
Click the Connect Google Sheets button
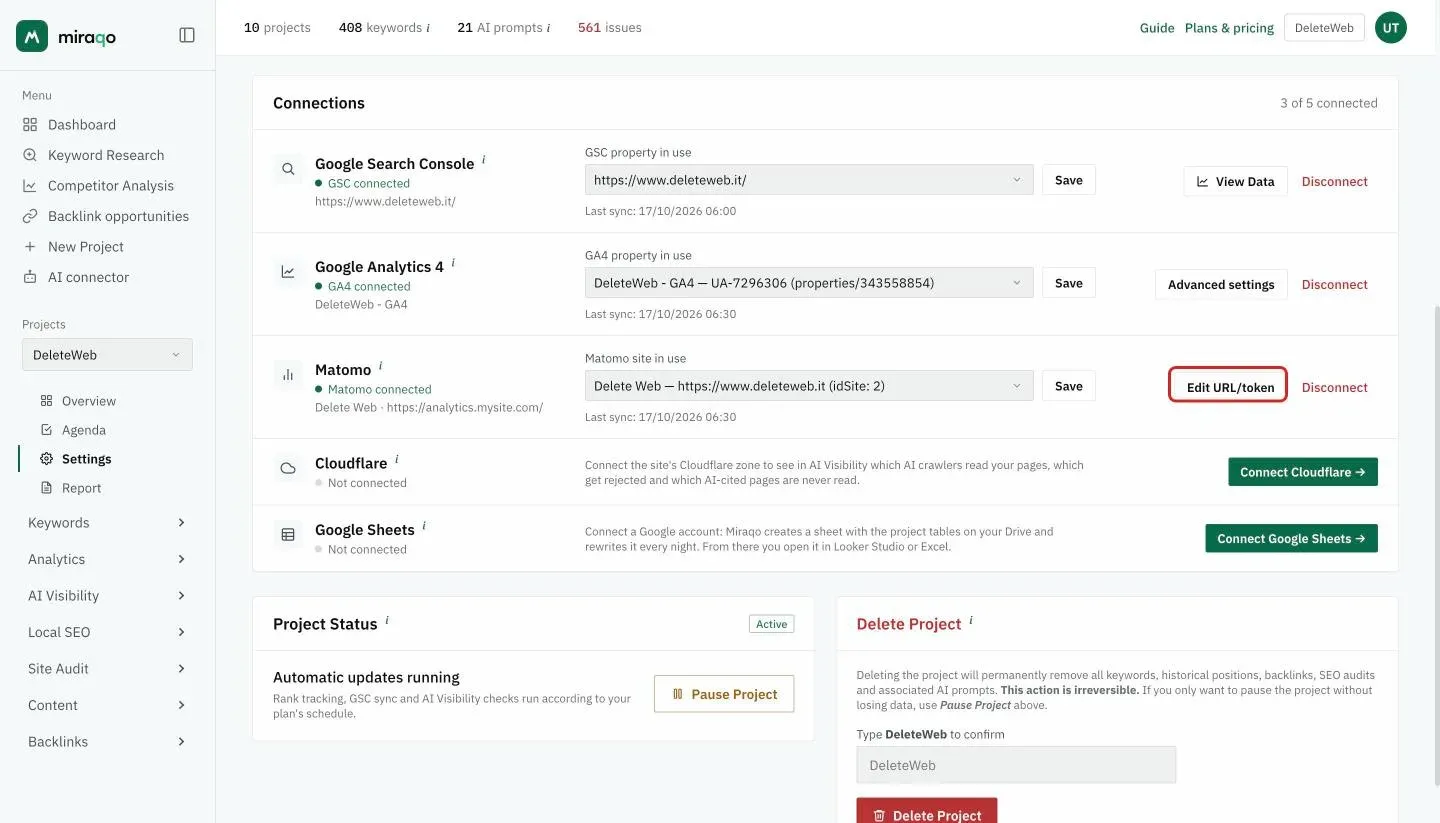pyautogui.click(x=1291, y=538)
